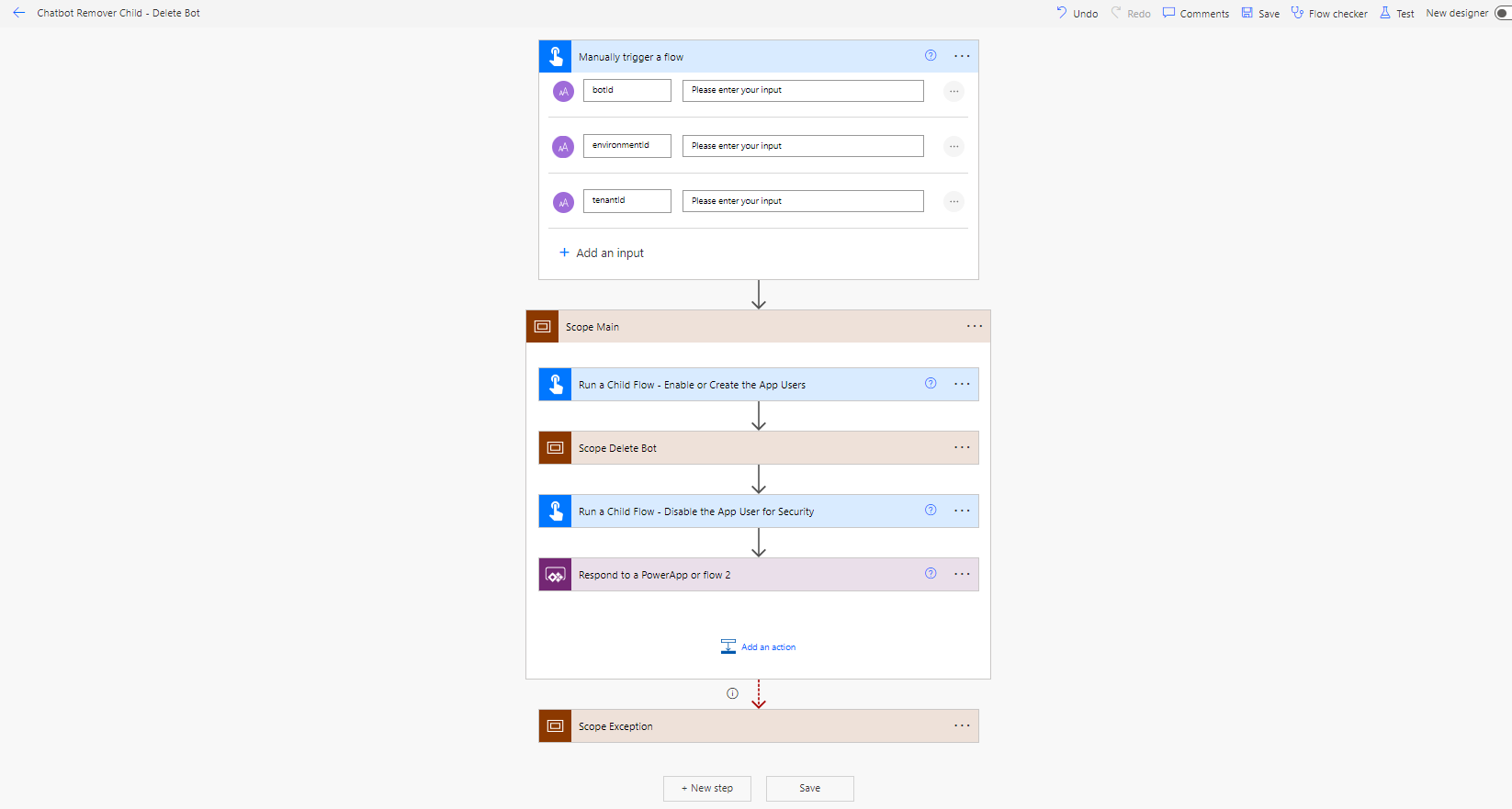
Task: Click the arrow connector above Scope Main
Action: coord(759,295)
